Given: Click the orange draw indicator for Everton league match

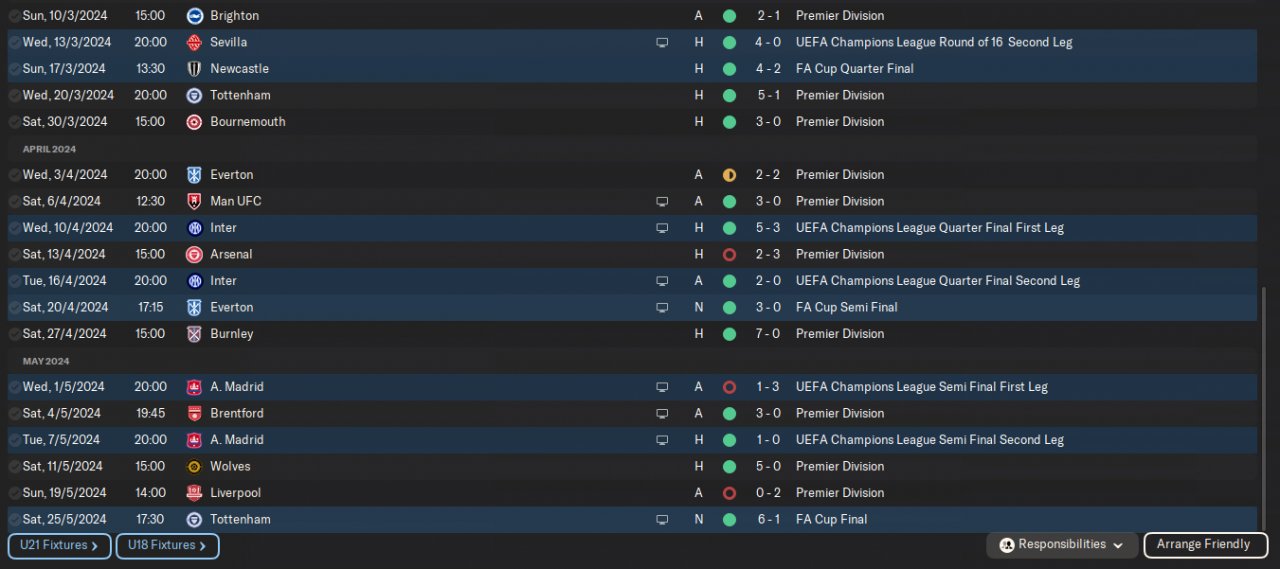Looking at the screenshot, I should click(729, 175).
